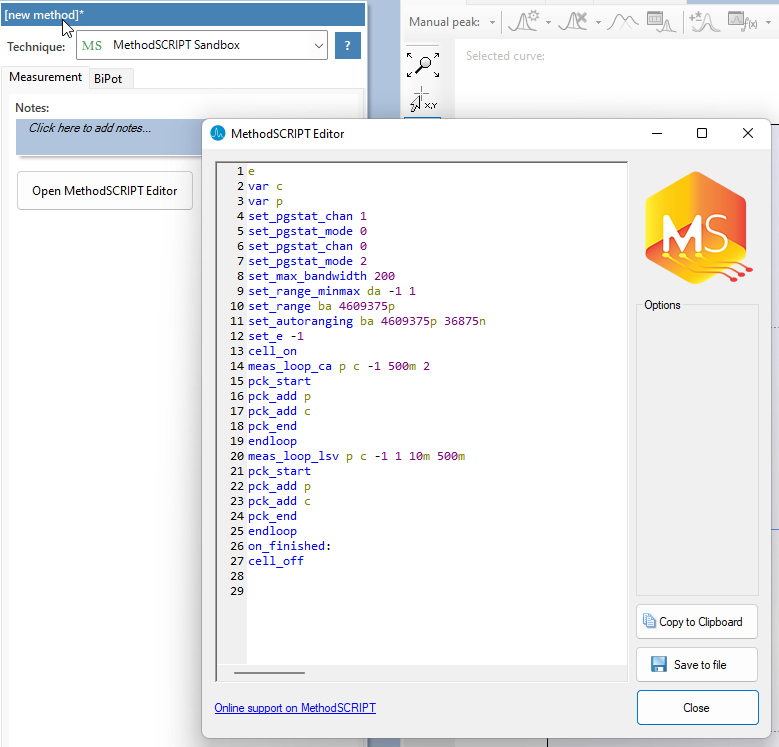Click the Notes field to add notes
779x747 pixels.
pos(110,128)
